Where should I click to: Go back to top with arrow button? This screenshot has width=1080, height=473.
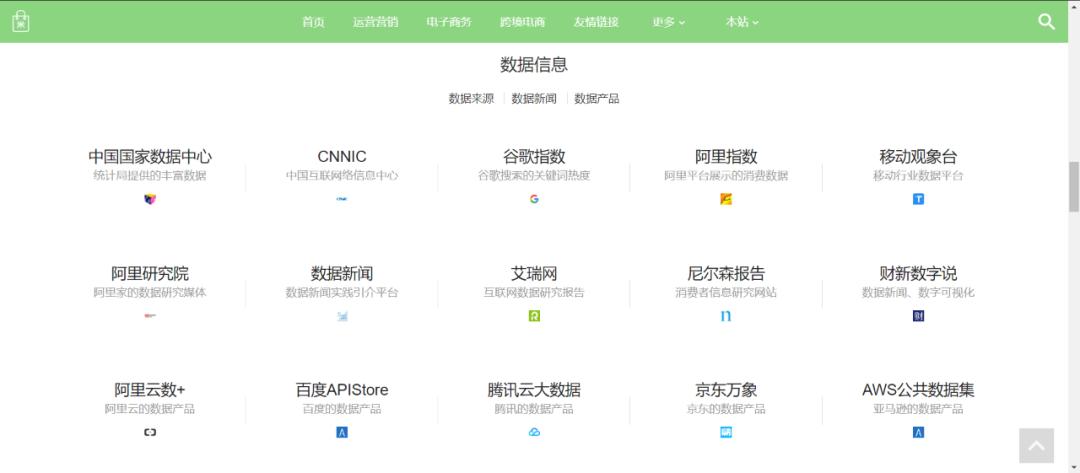1037,445
